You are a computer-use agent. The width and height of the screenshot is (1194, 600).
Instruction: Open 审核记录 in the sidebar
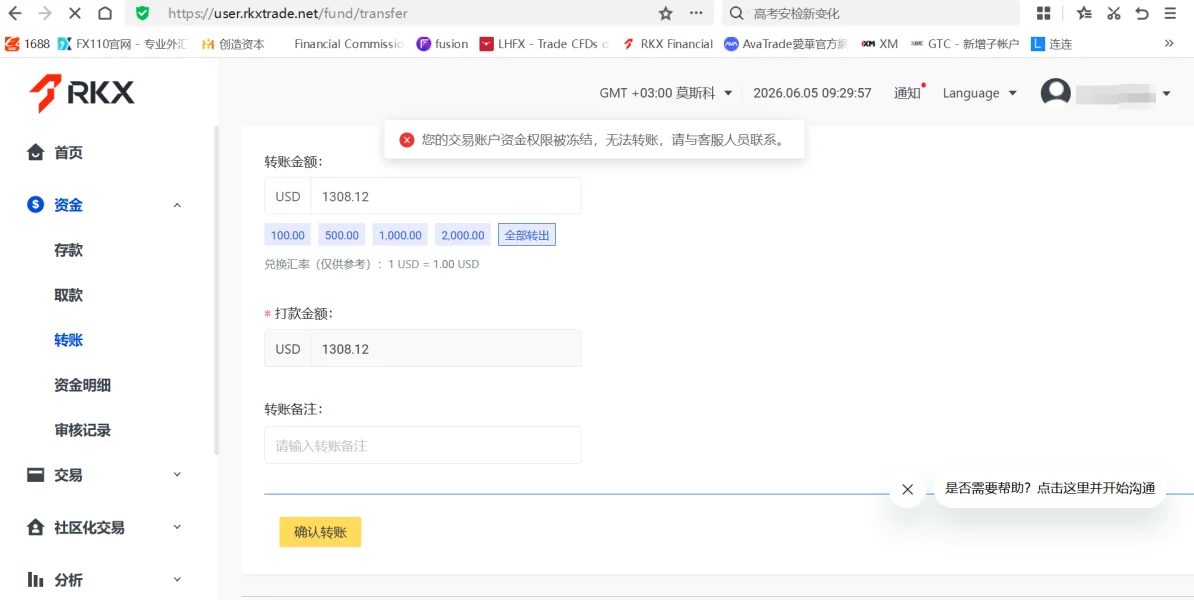coord(82,430)
